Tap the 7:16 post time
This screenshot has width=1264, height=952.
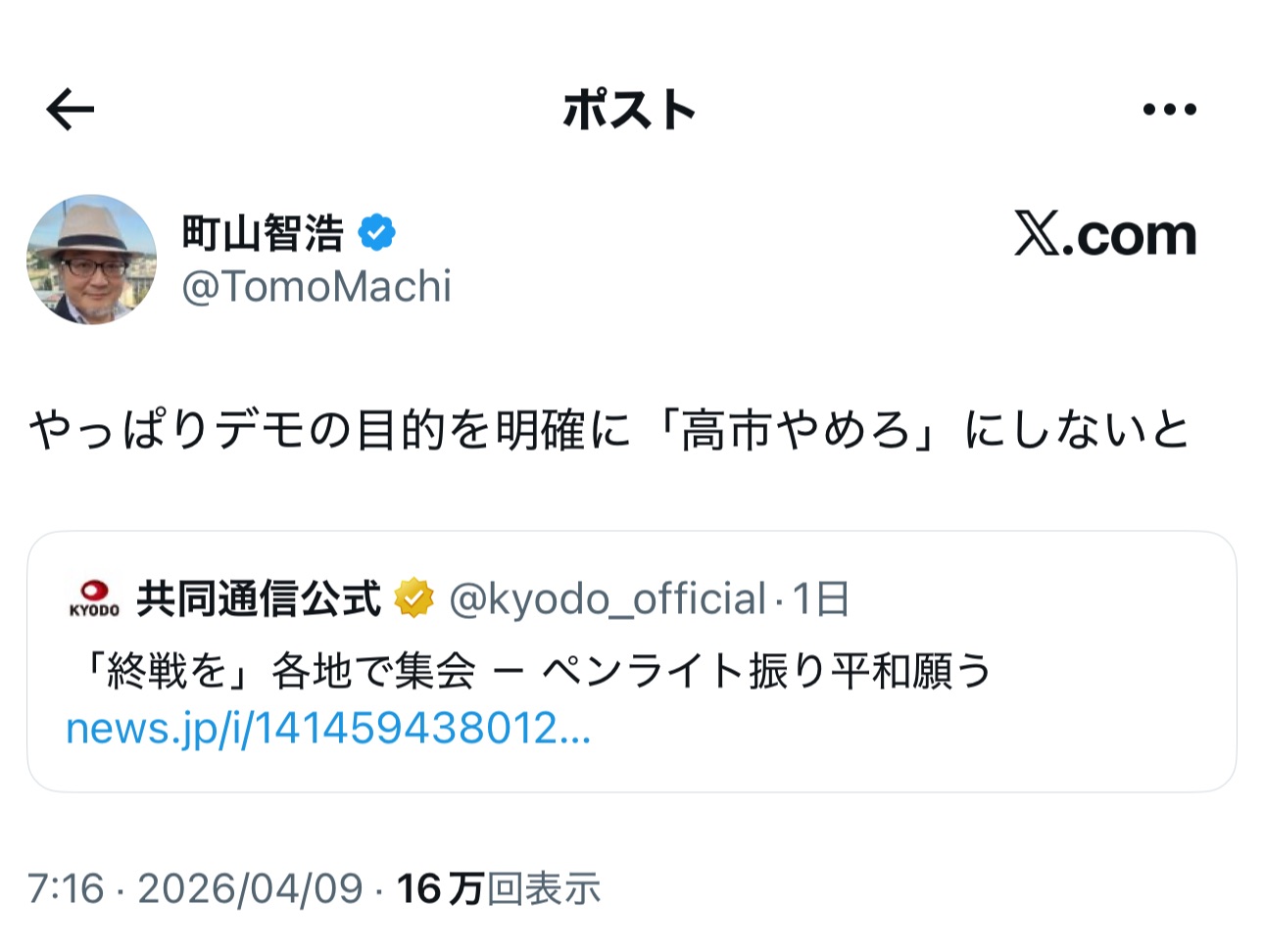coord(65,888)
